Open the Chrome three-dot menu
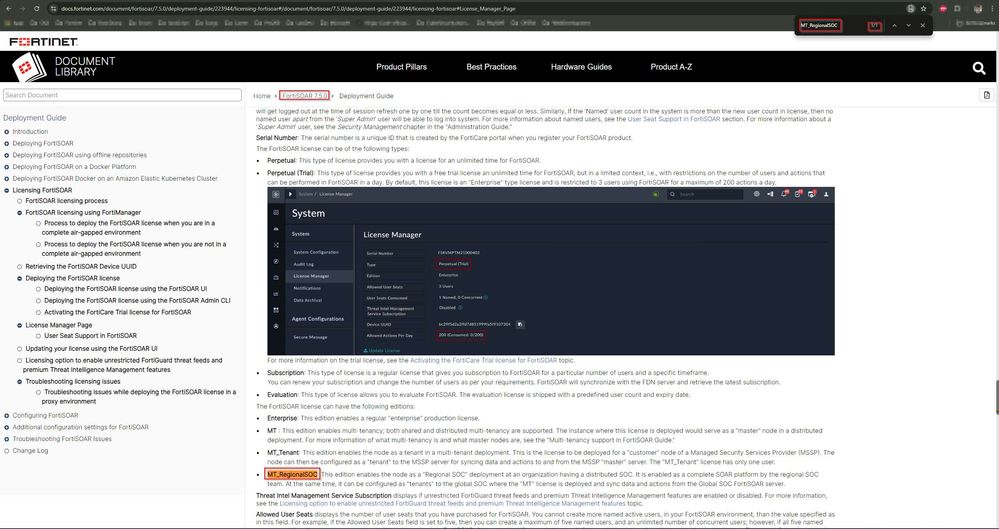 [x=993, y=8]
